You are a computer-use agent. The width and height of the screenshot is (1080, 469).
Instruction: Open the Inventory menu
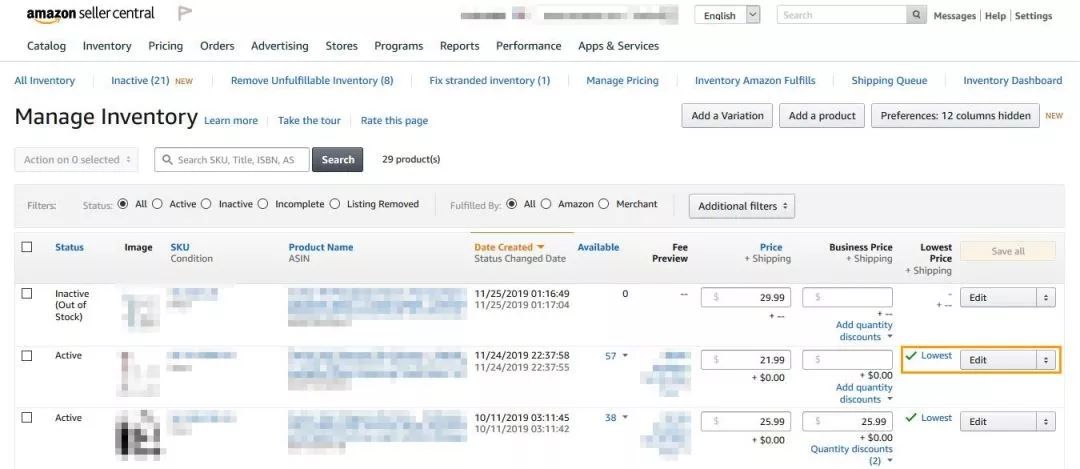click(x=107, y=46)
